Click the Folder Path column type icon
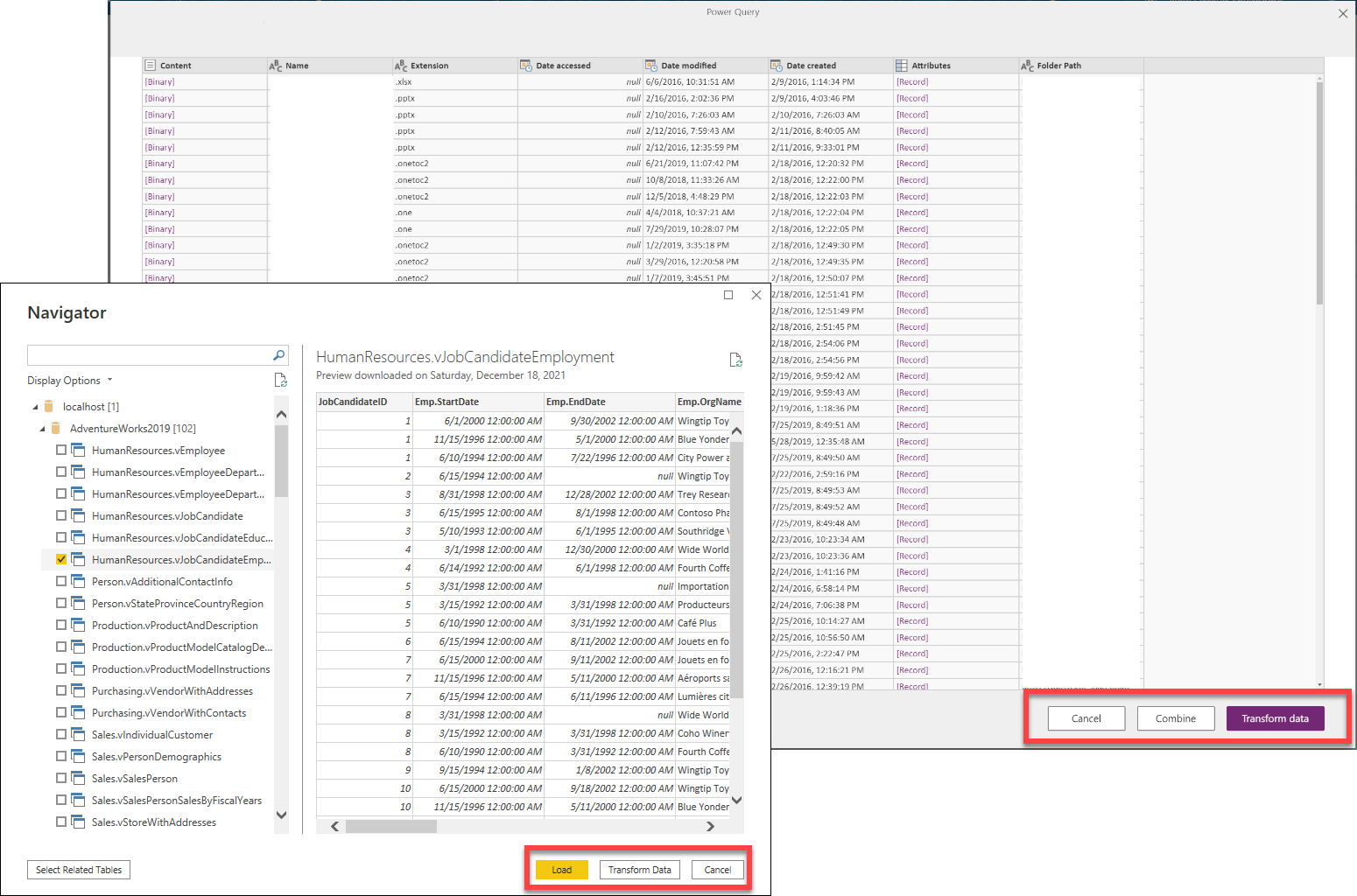The height and width of the screenshot is (896, 1357). 1027,66
